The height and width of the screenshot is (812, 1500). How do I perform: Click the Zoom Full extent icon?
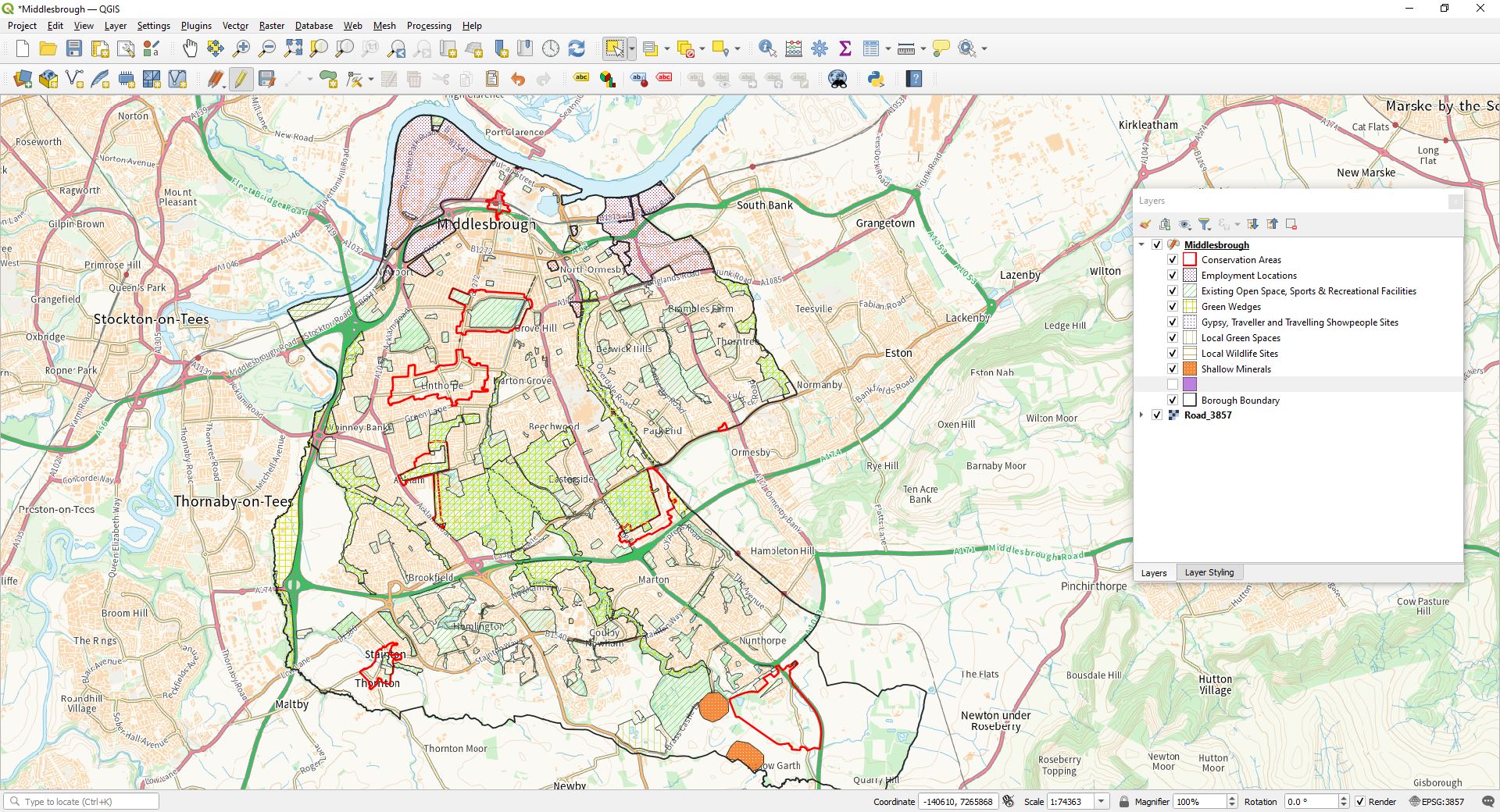[293, 48]
